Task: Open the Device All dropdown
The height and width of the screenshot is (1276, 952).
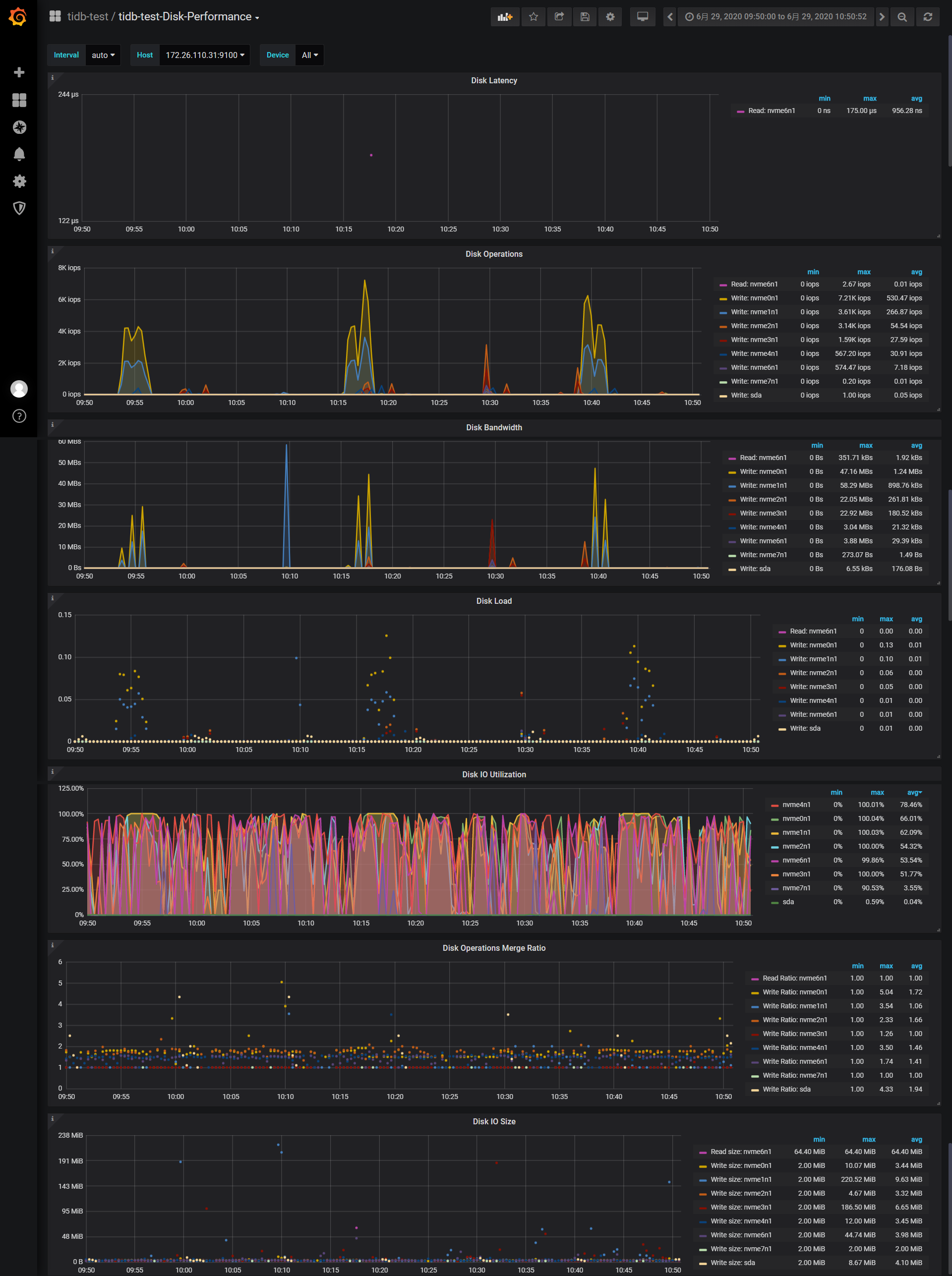Action: 309,56
